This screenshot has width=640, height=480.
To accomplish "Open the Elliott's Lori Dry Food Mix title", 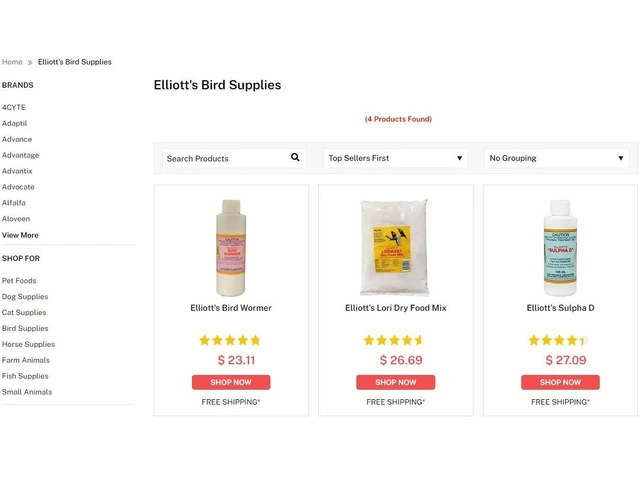I will click(x=395, y=308).
